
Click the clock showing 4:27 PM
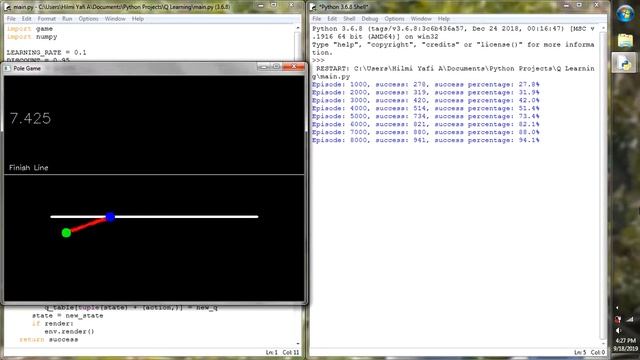tap(625, 340)
